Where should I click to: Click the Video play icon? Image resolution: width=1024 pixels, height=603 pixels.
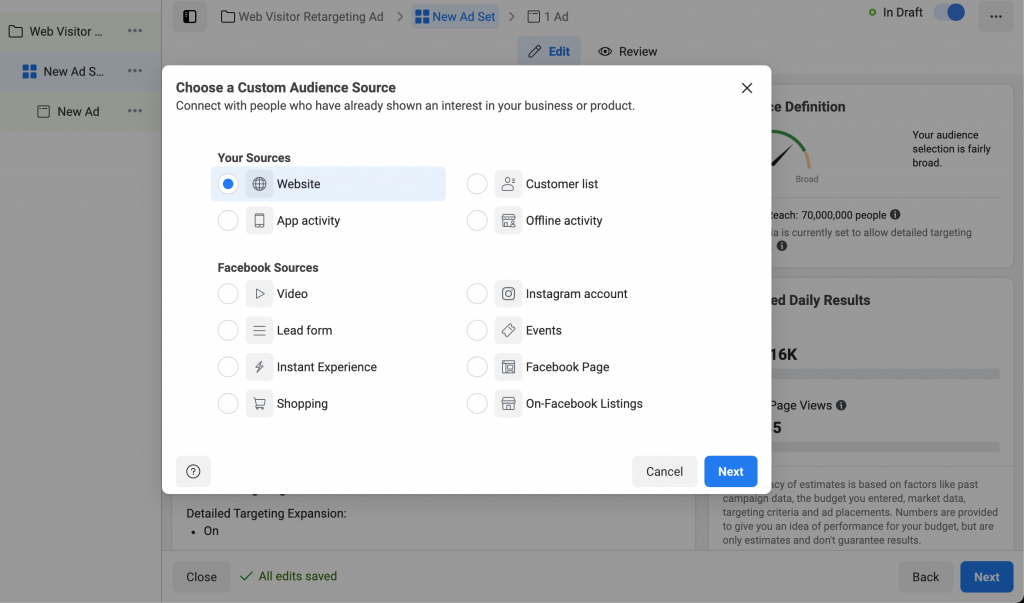(x=259, y=294)
